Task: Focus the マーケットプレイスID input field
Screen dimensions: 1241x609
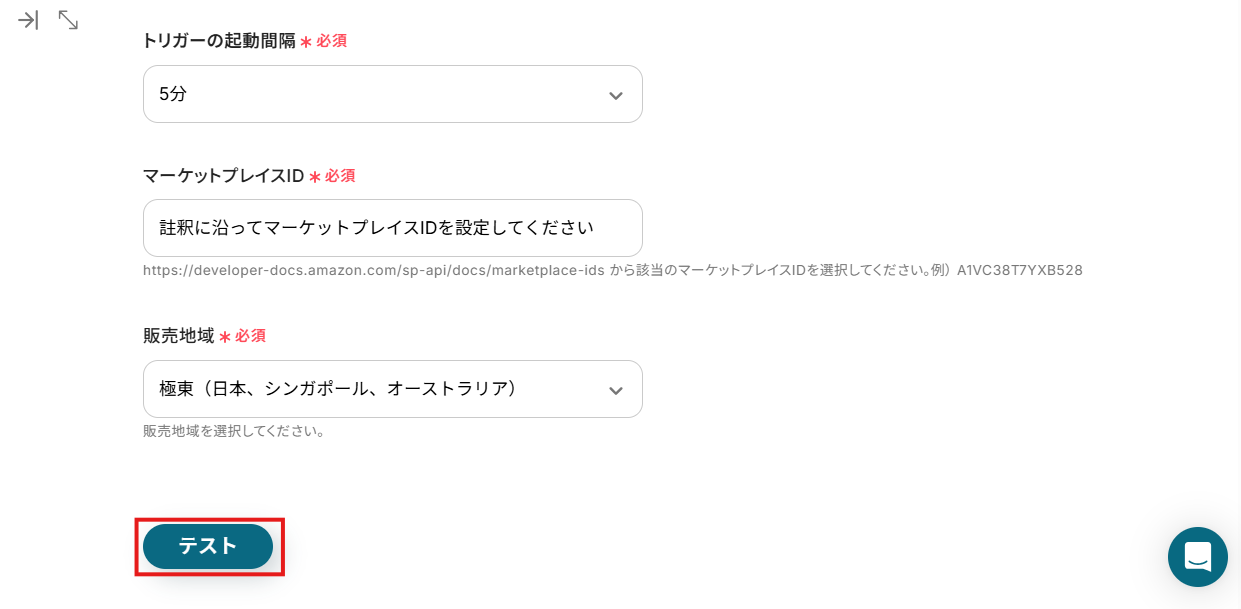Action: click(392, 228)
